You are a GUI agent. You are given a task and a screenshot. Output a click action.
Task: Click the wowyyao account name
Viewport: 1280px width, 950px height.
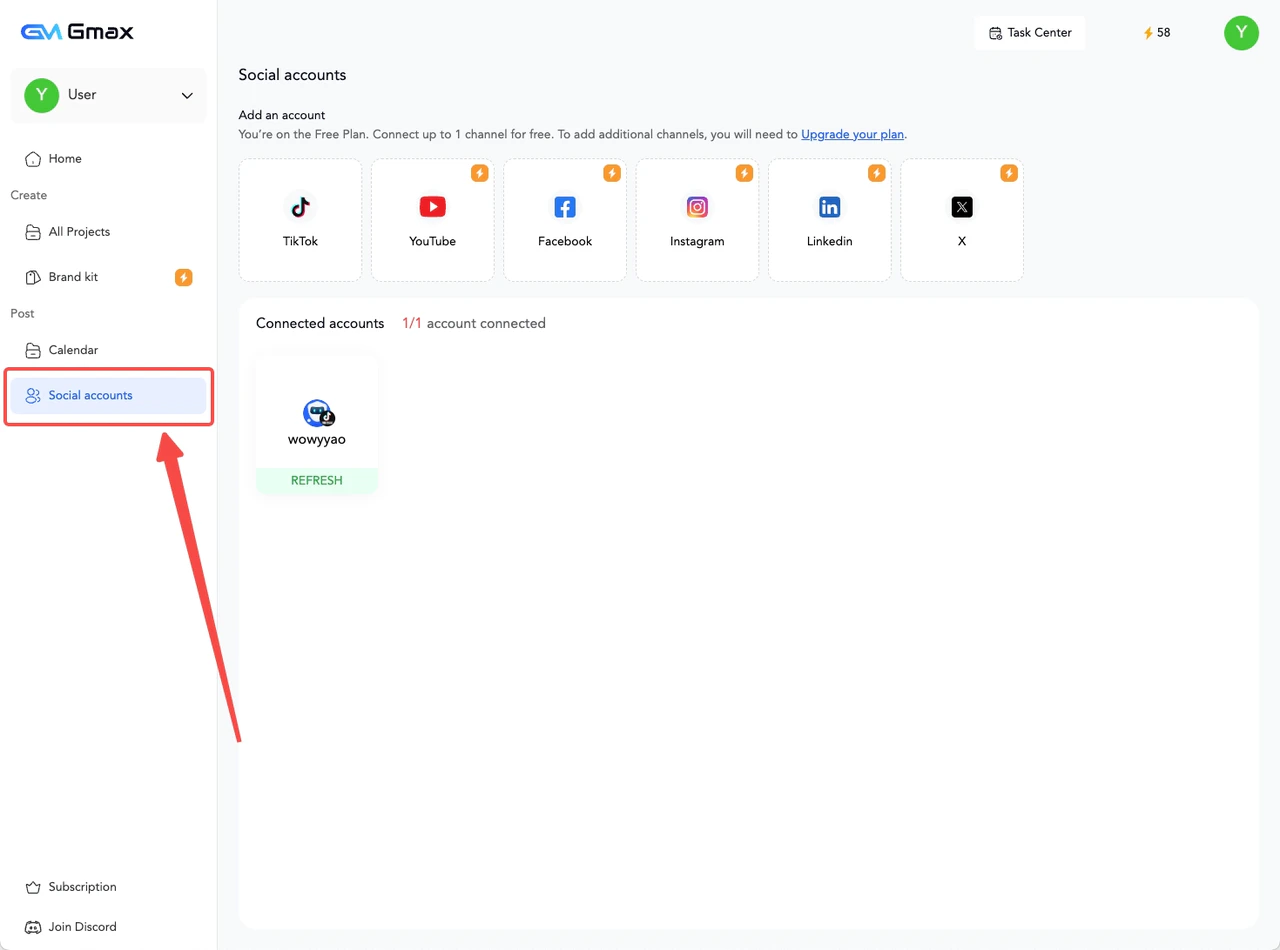[317, 439]
